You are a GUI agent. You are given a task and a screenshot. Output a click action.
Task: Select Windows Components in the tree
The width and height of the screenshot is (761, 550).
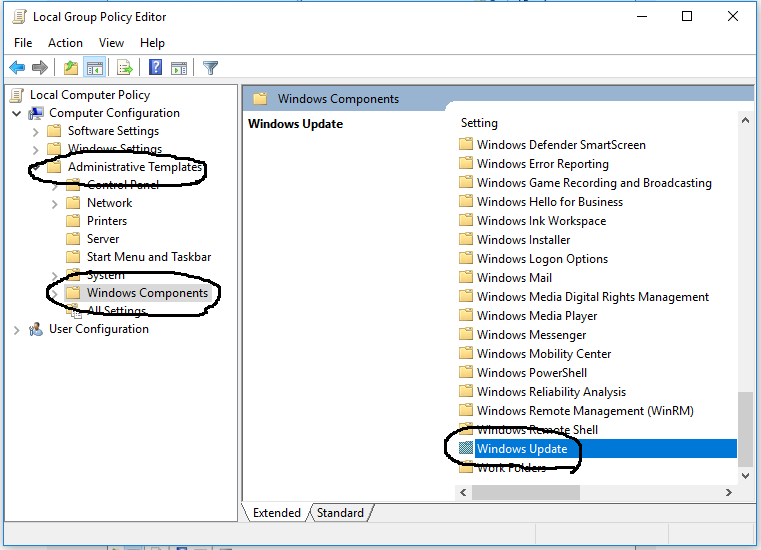[147, 293]
